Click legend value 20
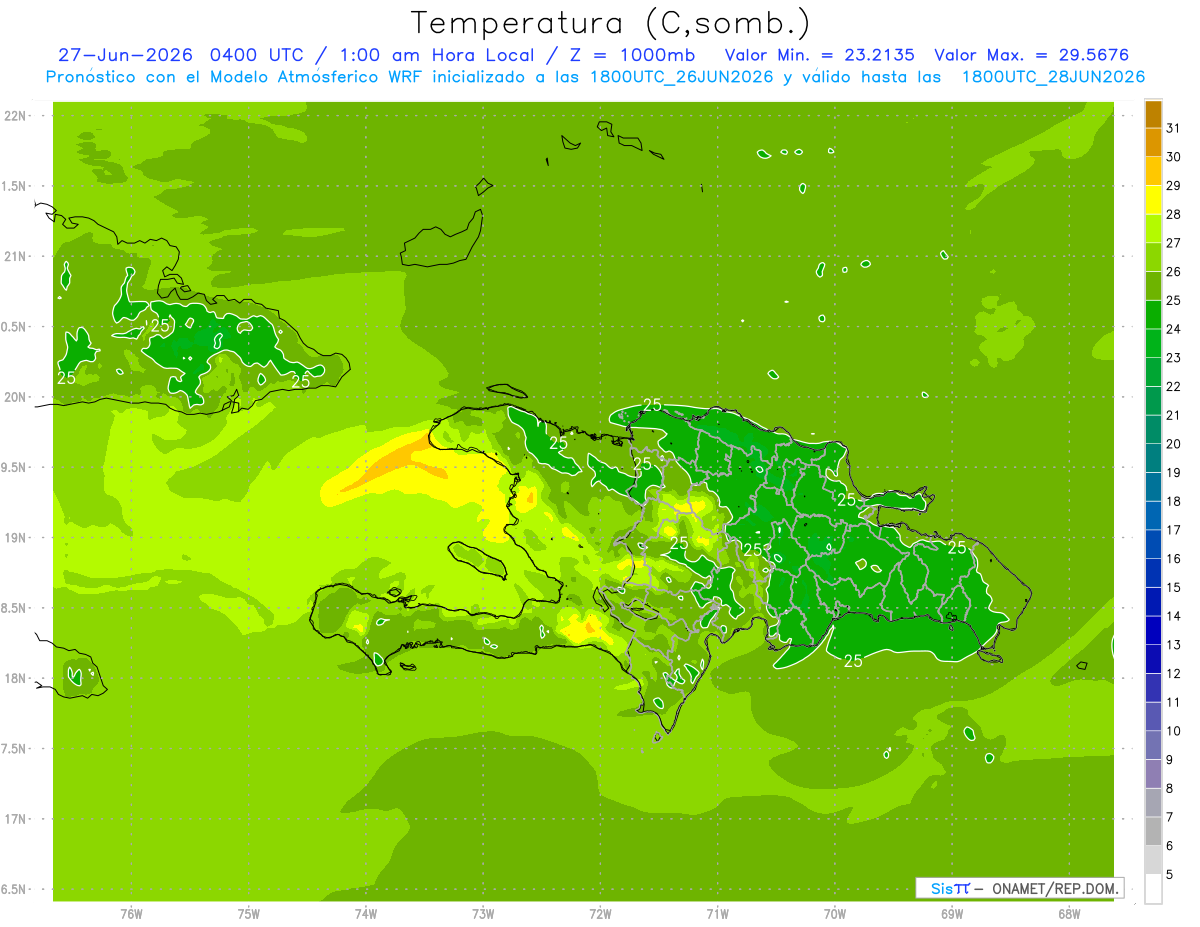Image resolution: width=1200 pixels, height=927 pixels. (1174, 444)
